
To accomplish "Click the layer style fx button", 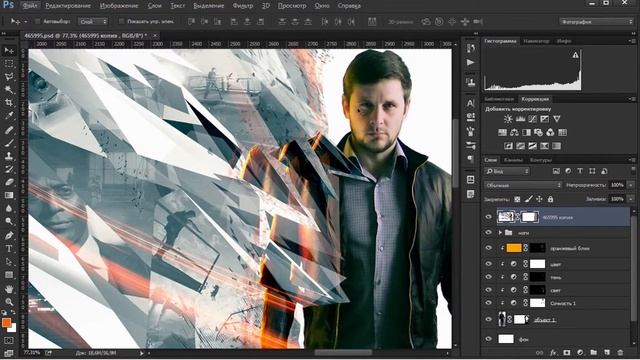I will [553, 353].
